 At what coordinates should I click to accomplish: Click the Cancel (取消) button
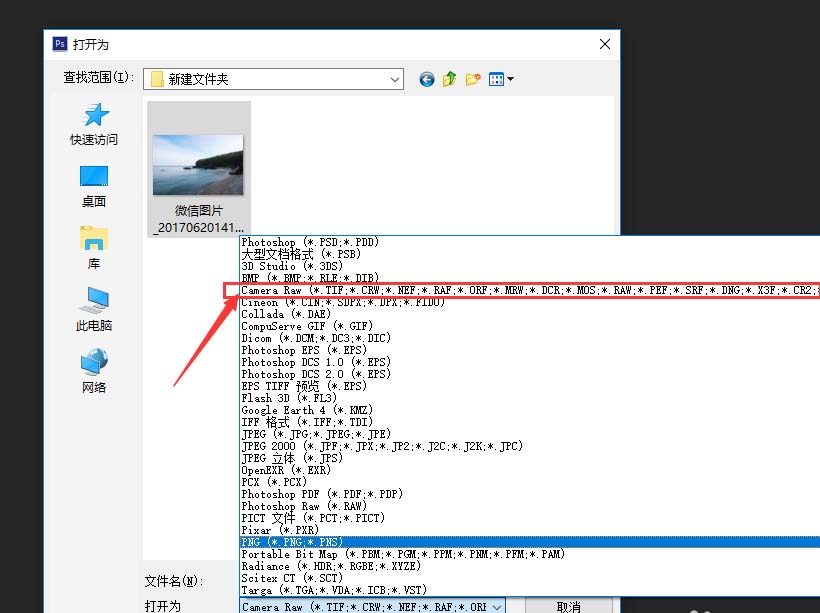[569, 607]
